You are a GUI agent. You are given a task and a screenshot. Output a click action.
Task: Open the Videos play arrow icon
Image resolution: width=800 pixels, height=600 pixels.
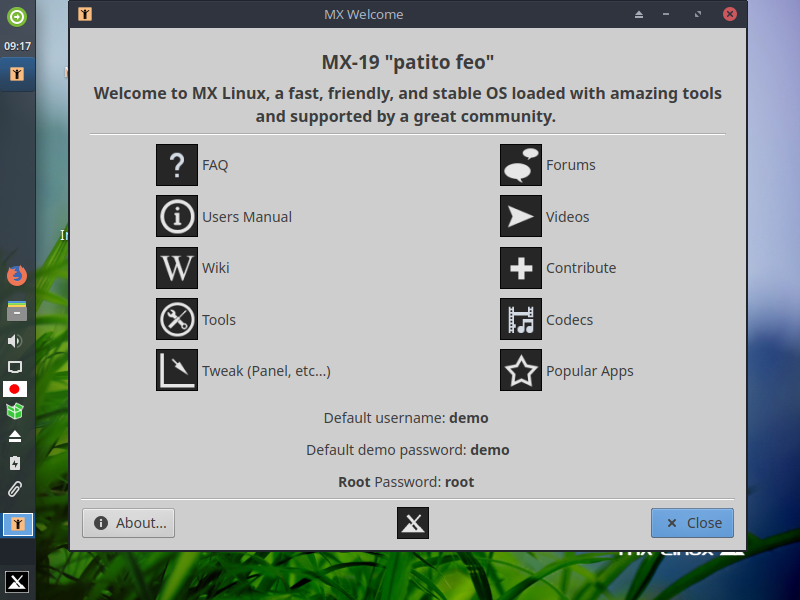tap(520, 216)
